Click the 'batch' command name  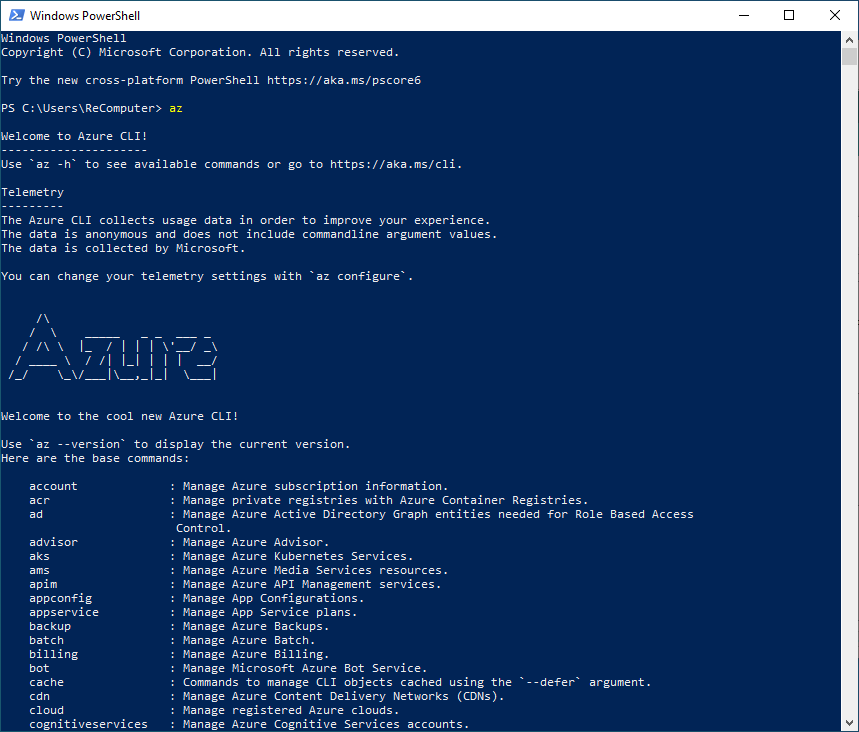pos(47,640)
